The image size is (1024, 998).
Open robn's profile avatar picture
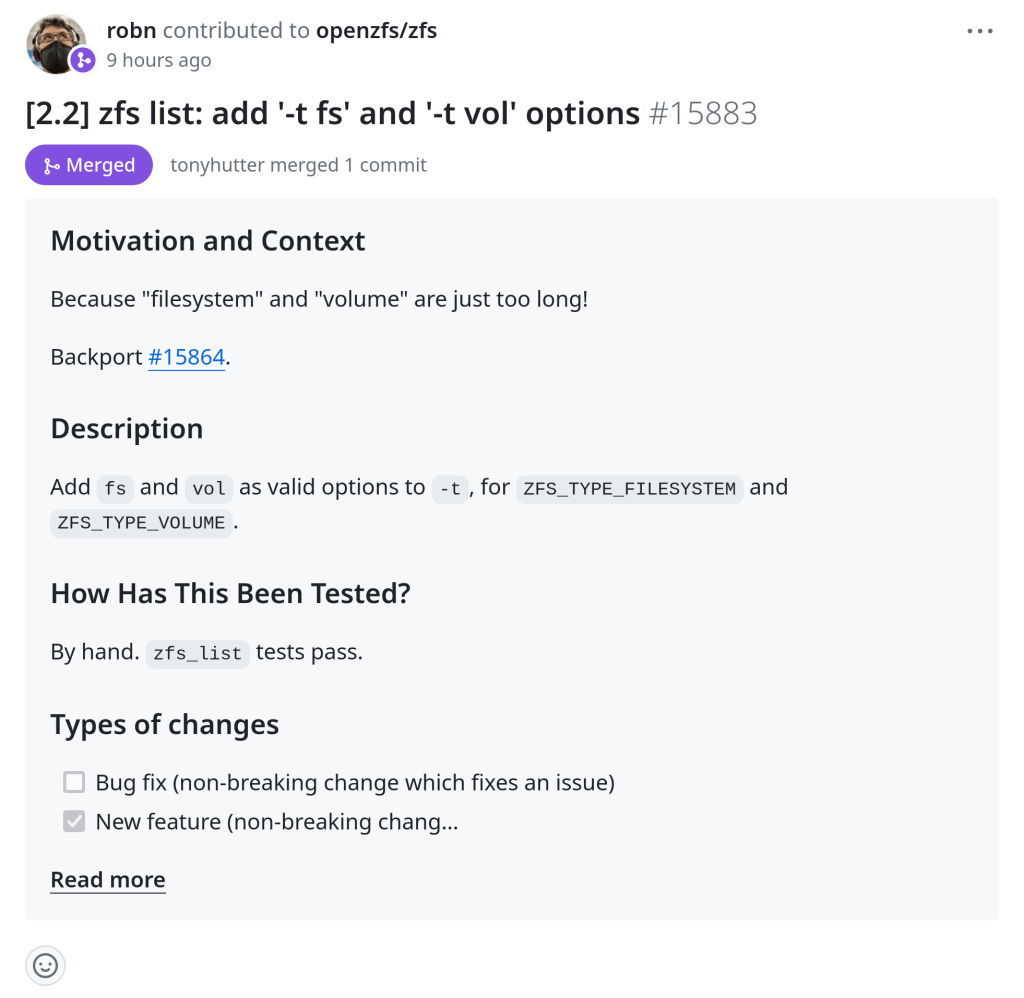click(54, 41)
